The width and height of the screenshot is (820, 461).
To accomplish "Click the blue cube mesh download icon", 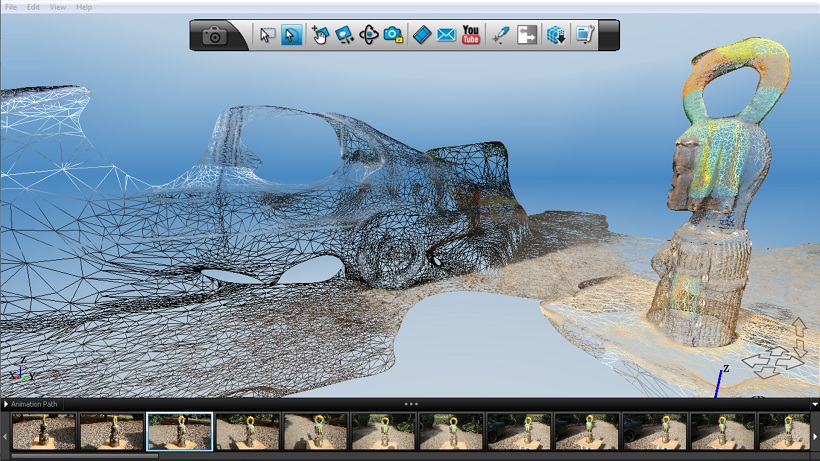I will pos(556,36).
